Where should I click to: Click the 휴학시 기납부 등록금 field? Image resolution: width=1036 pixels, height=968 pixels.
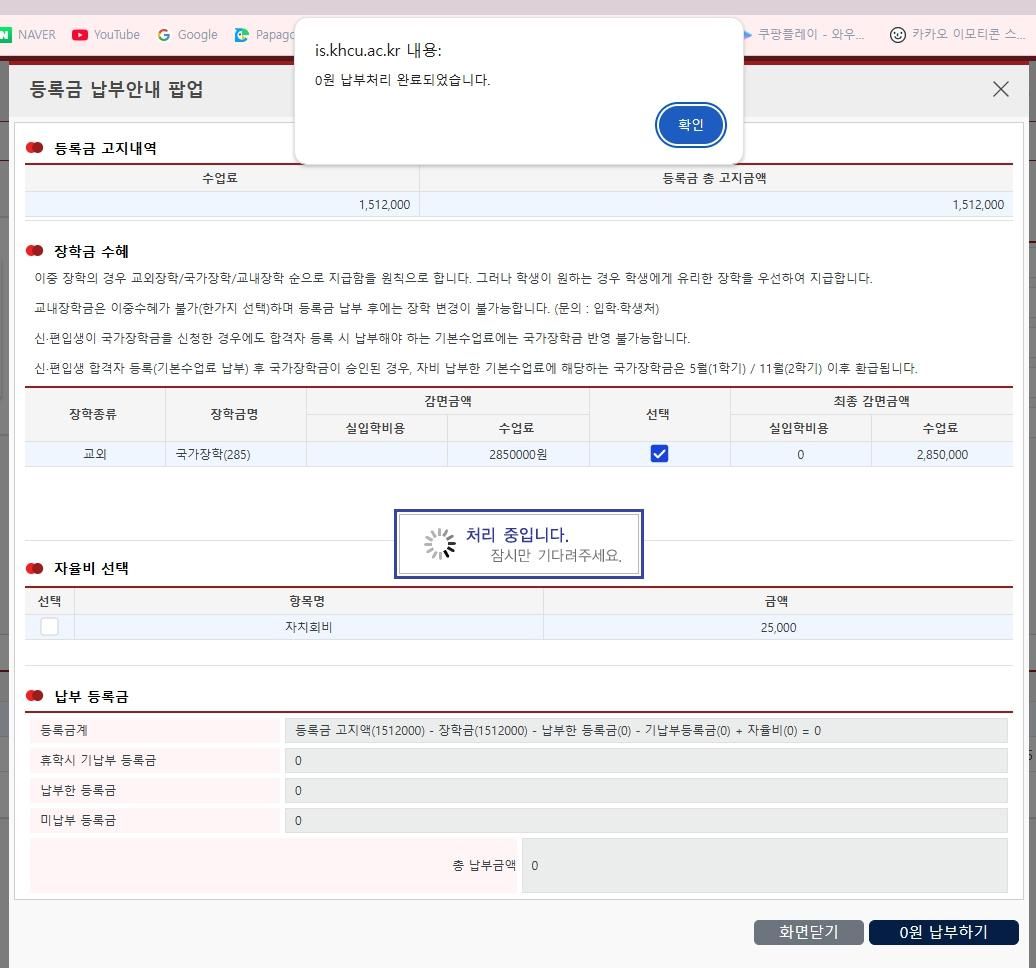coord(645,760)
